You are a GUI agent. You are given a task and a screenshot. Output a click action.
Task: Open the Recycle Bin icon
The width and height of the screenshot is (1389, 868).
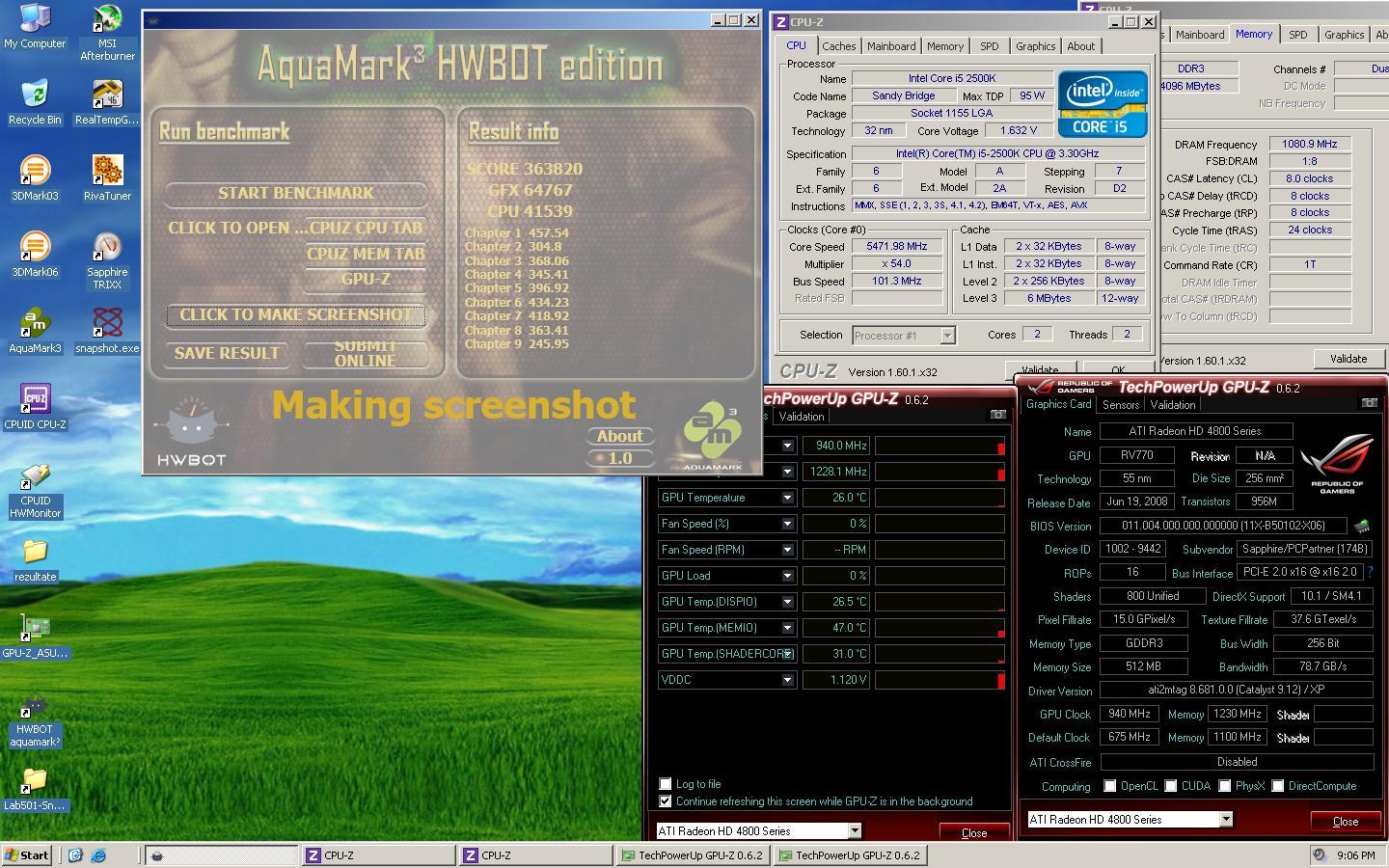click(x=35, y=102)
